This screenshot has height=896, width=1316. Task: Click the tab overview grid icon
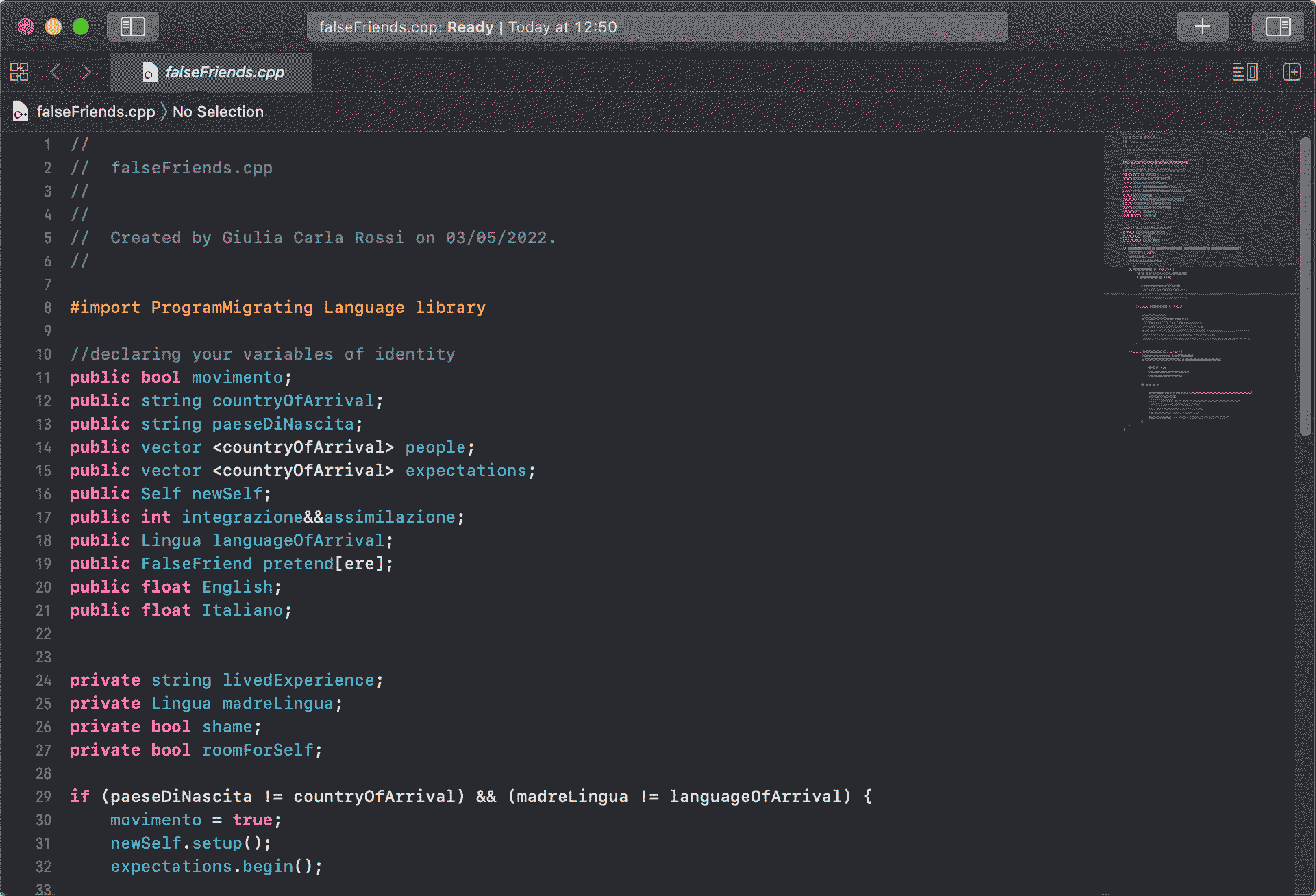coord(19,71)
